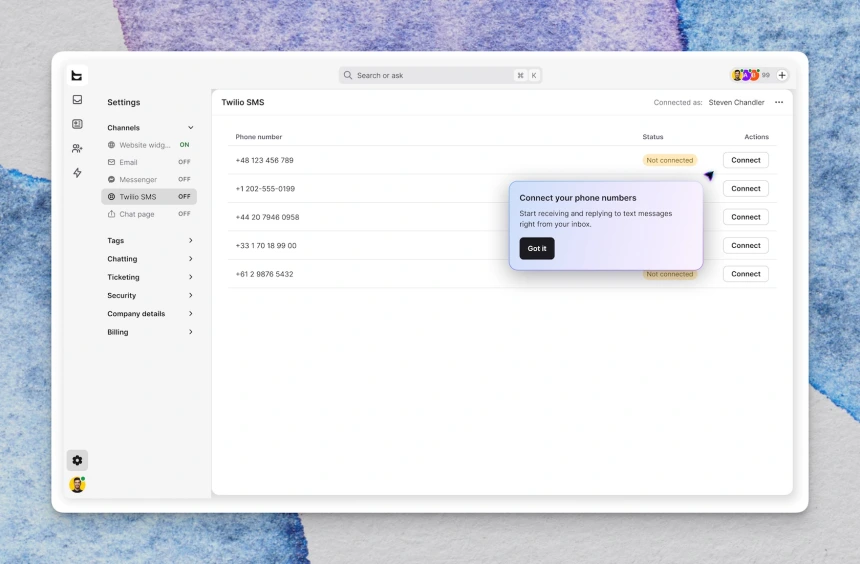This screenshot has width=860, height=564.
Task: Select Twilio SMS channel
Action: click(x=149, y=196)
